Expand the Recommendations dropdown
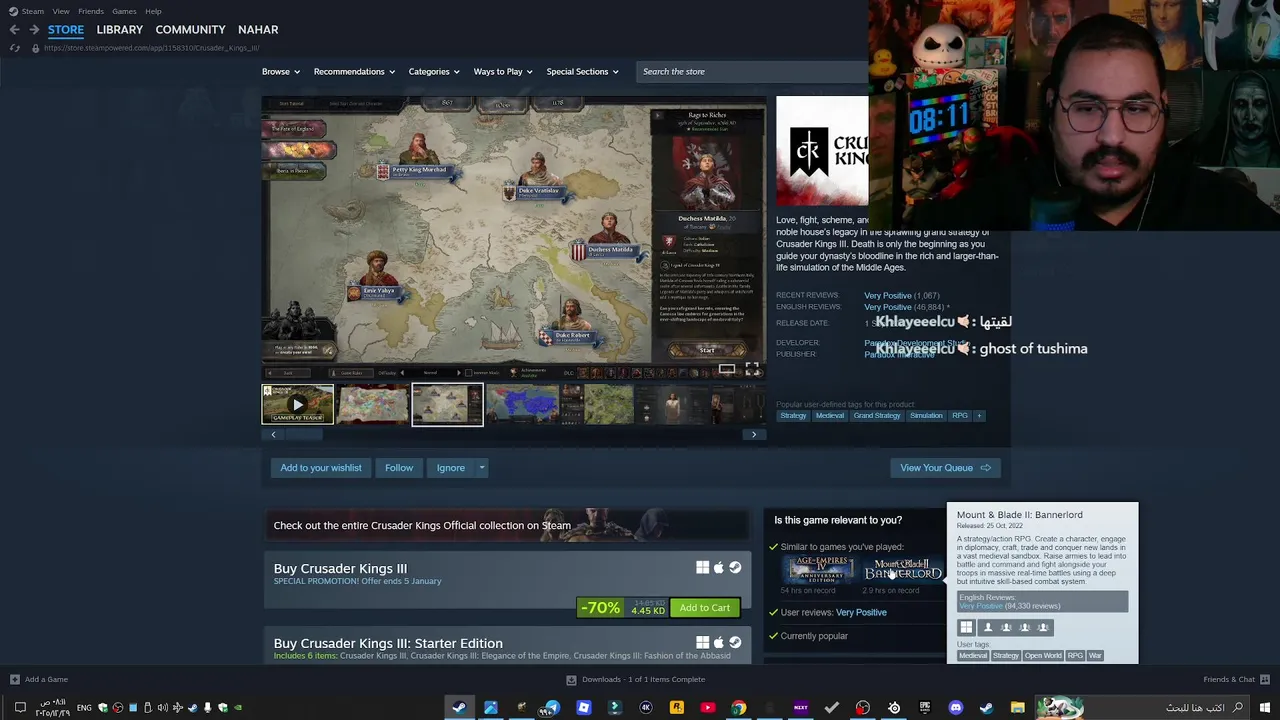Viewport: 1280px width, 720px height. point(354,71)
